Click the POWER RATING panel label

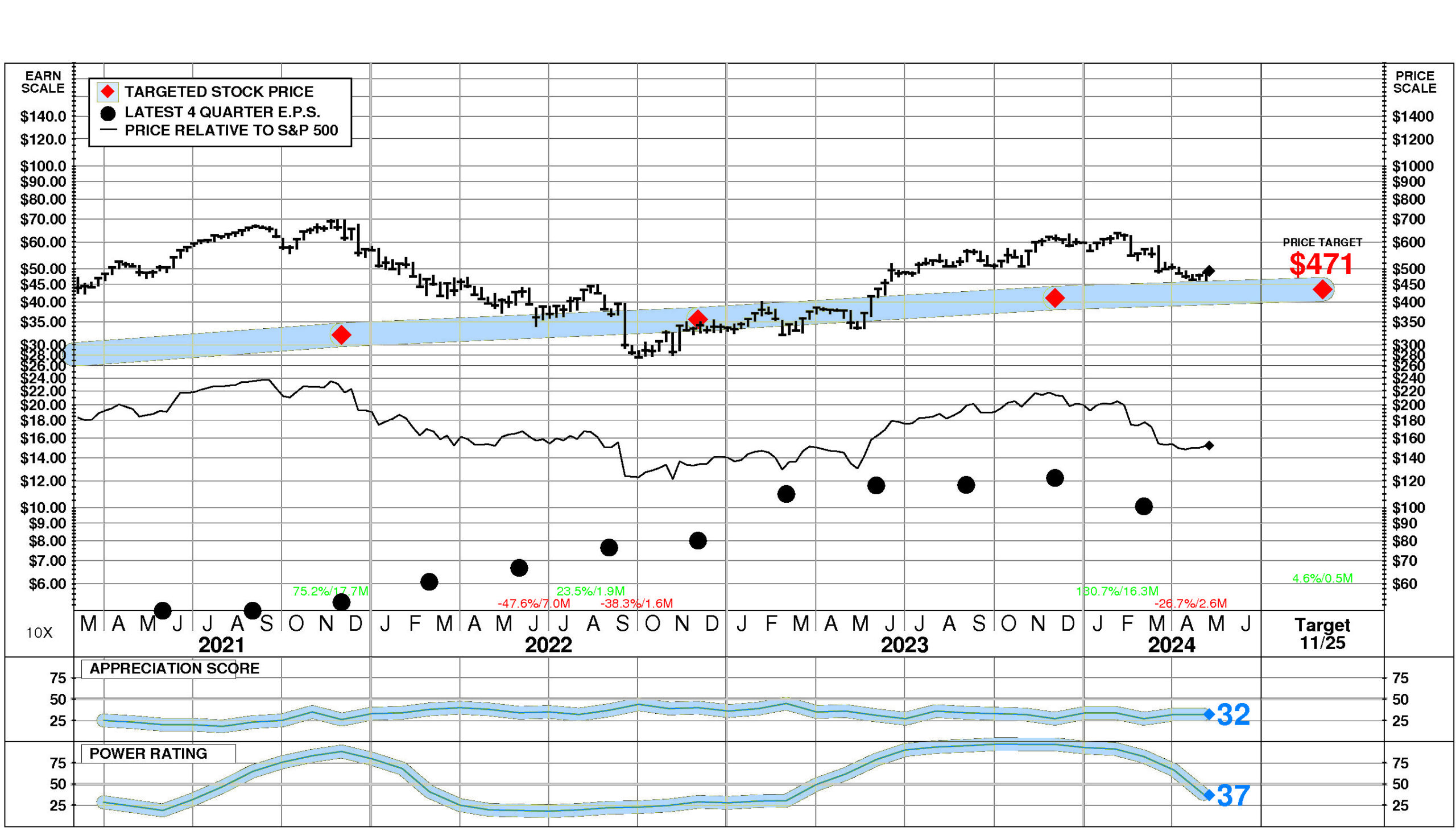coord(148,754)
